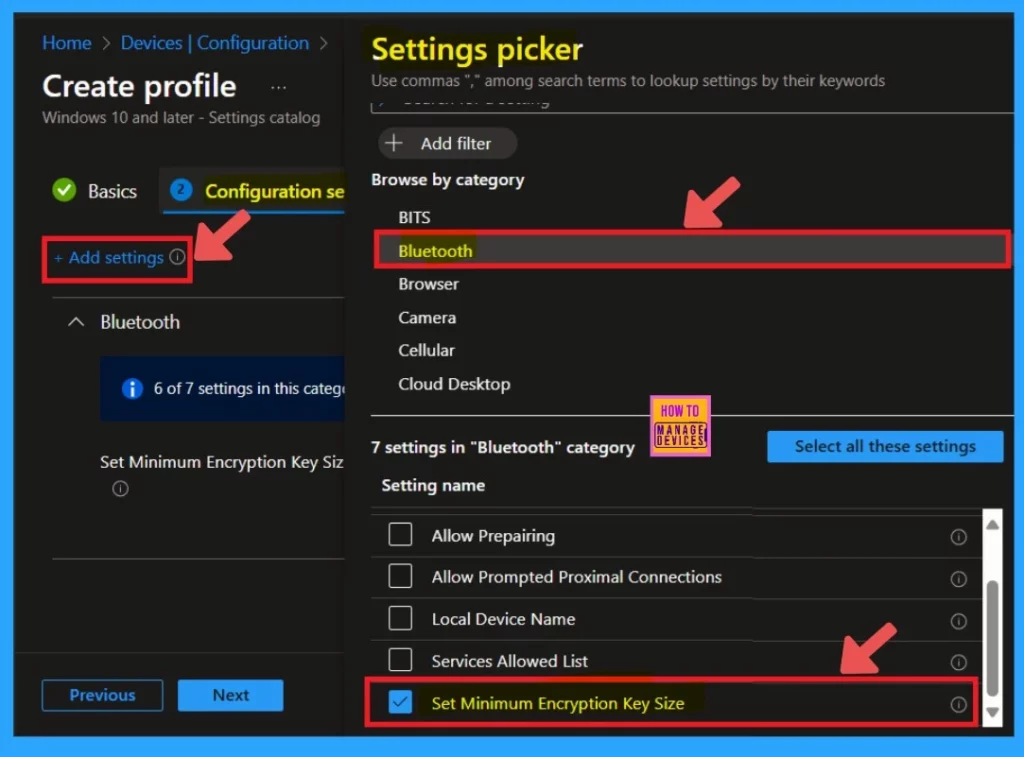Viewport: 1024px width, 757px height.
Task: Collapse the Bluetooth section chevron
Action: point(76,322)
